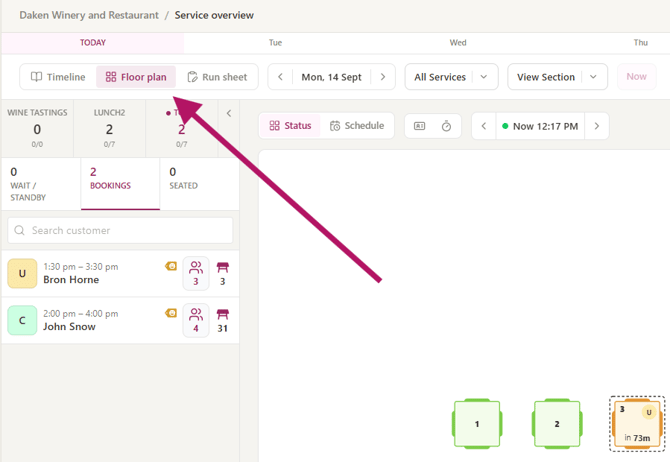Toggle the Status view mode
Screen dimensions: 670x462
[290, 126]
